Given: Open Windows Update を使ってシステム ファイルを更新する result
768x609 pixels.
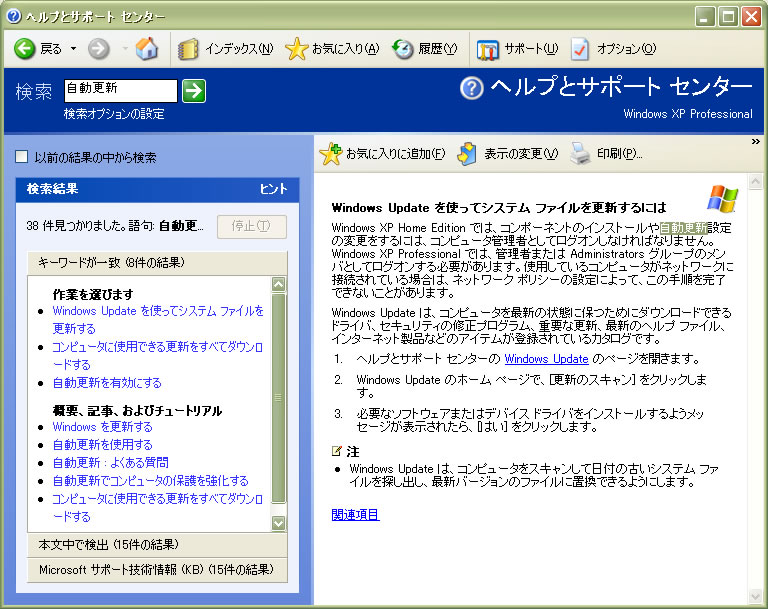Looking at the screenshot, I should pyautogui.click(x=158, y=319).
